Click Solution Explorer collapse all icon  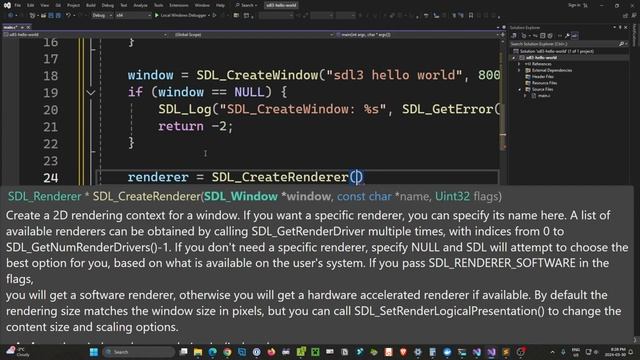click(542, 36)
